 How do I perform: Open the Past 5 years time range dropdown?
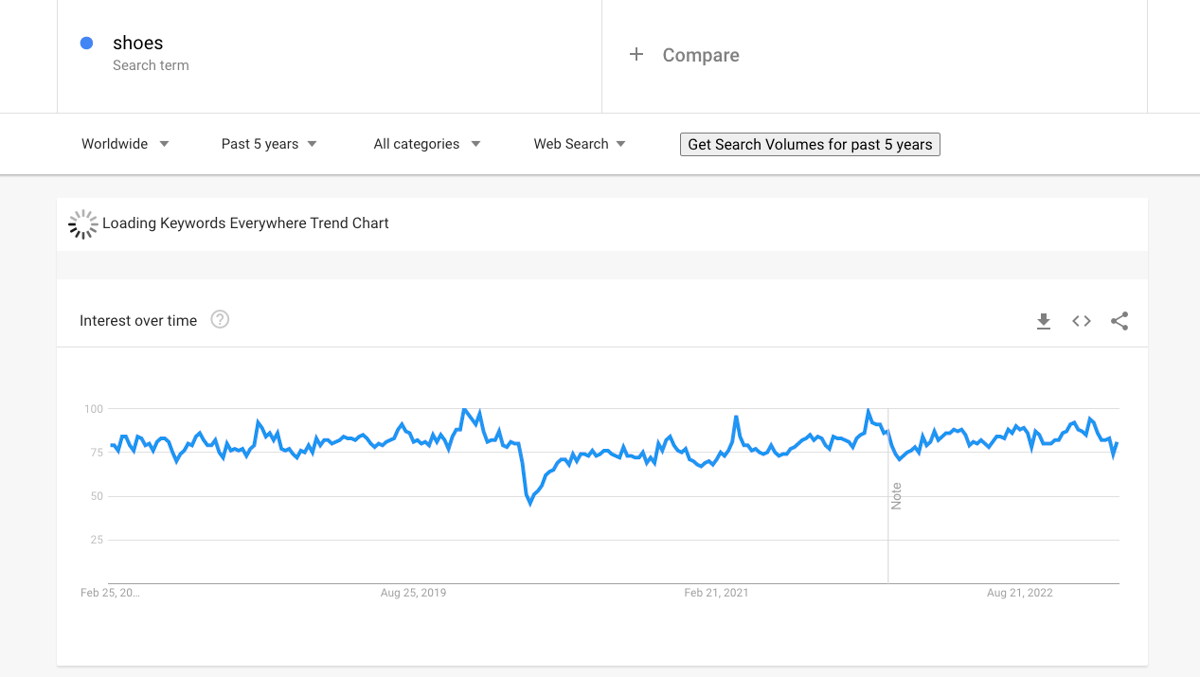269,144
